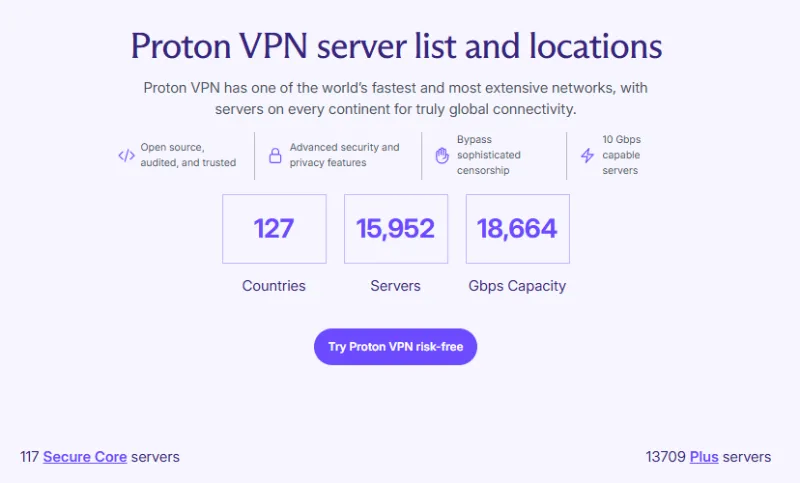800x483 pixels.
Task: Click "Advanced security and privacy features" text
Action: [x=344, y=155]
